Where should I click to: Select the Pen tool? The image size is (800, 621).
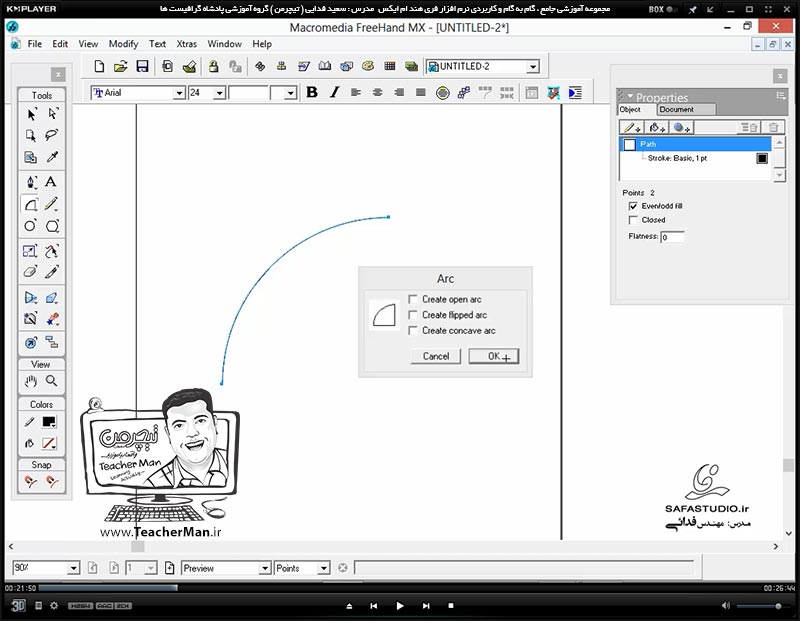[x=31, y=182]
